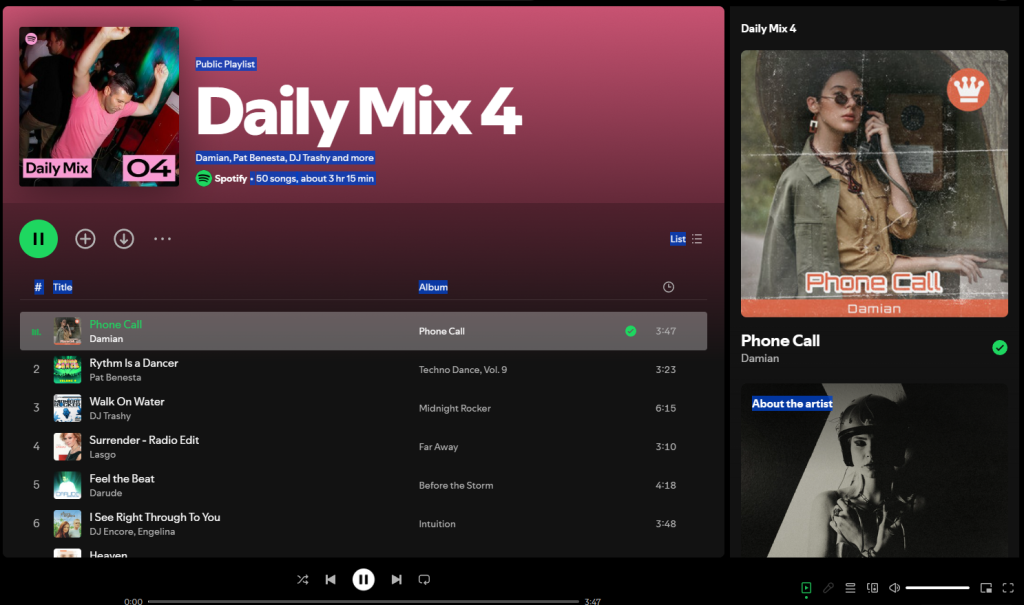Viewport: 1024px width, 605px height.
Task: Open the Techno Dance, Vol. 9 album
Action: 463,370
